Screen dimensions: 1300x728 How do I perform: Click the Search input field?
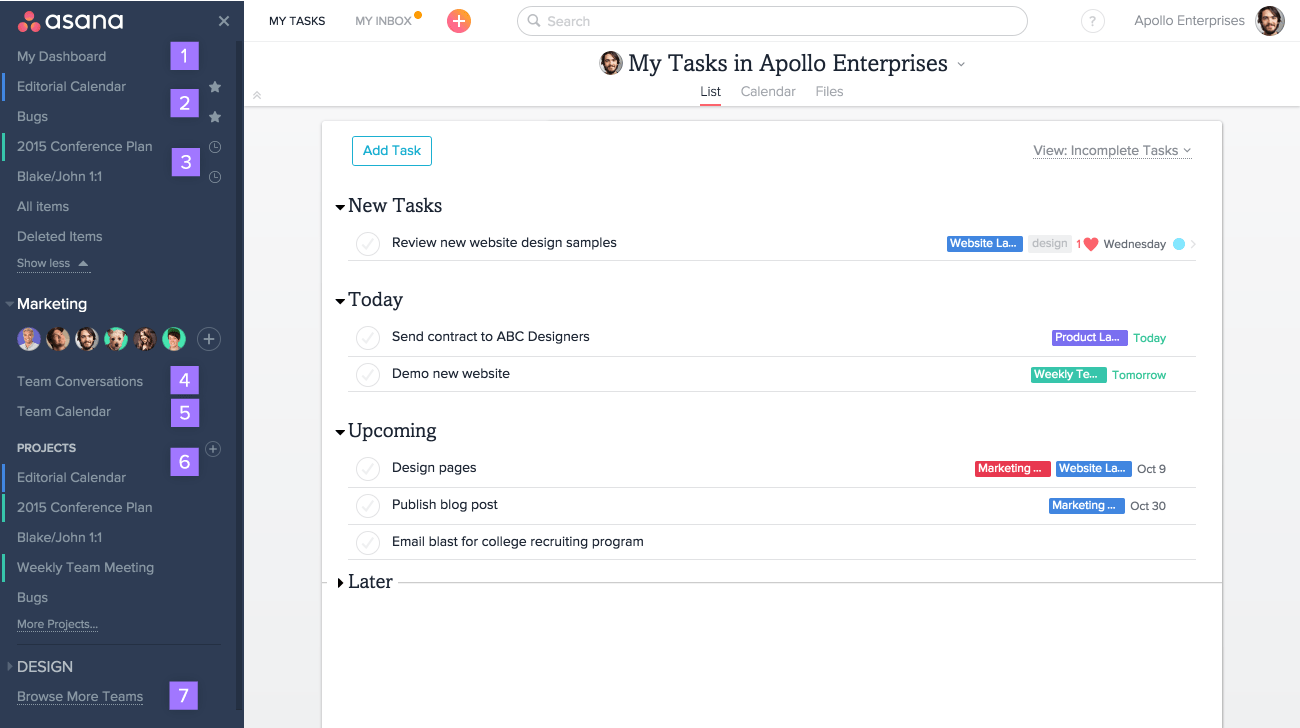click(x=772, y=21)
